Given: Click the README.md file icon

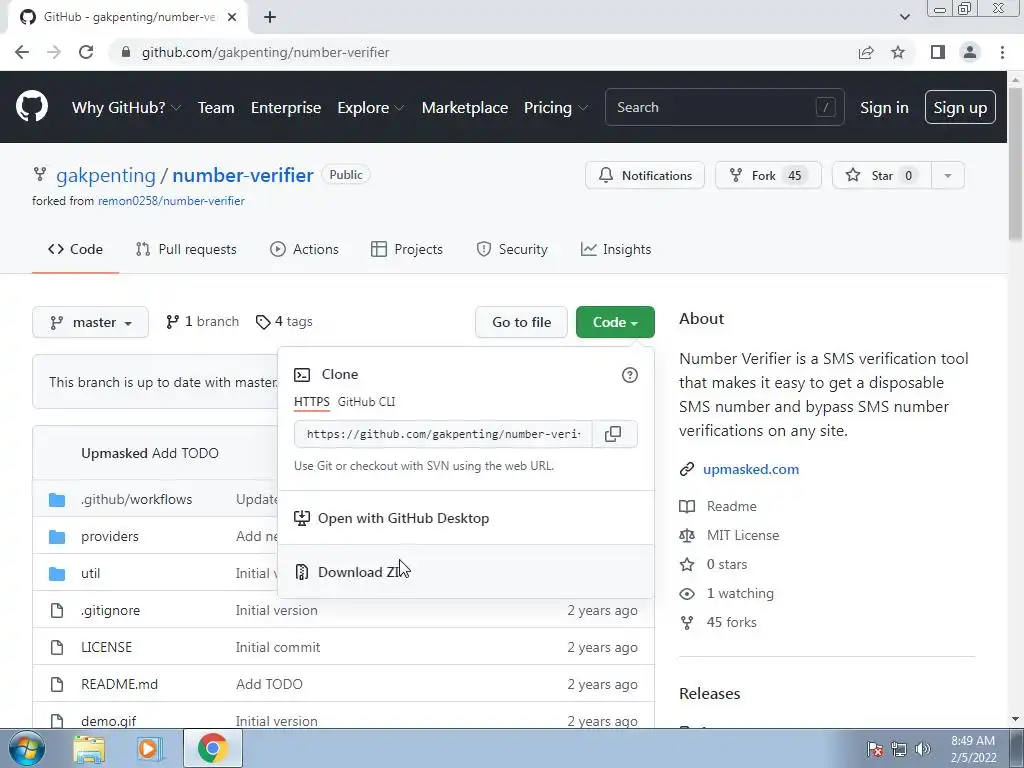Looking at the screenshot, I should [x=57, y=684].
